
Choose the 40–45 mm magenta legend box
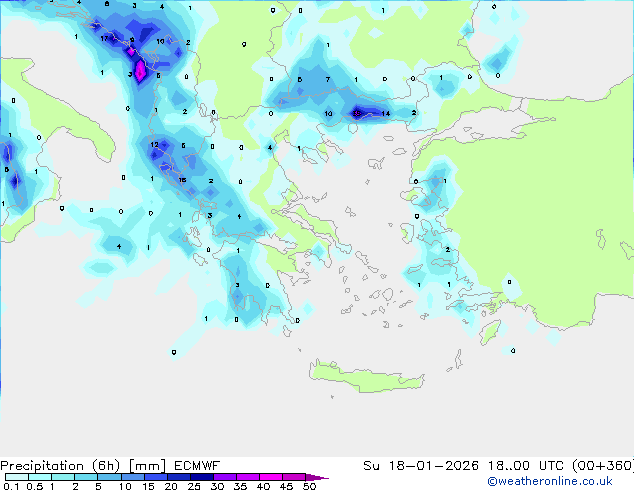tap(271, 477)
